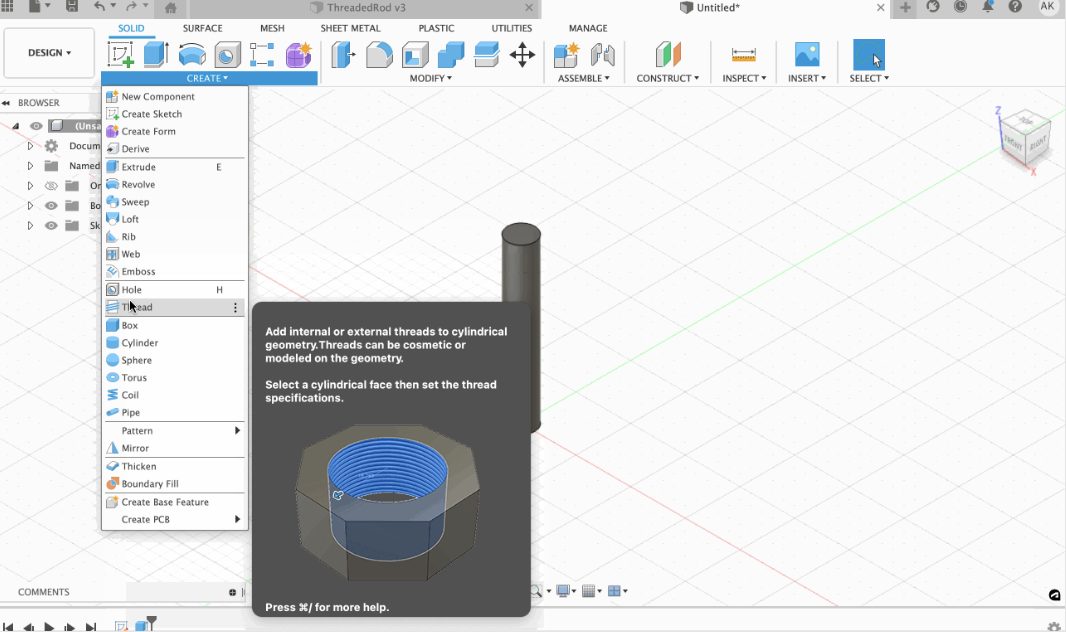Select the Loft tool
This screenshot has height=632, width=1066.
pos(127,219)
